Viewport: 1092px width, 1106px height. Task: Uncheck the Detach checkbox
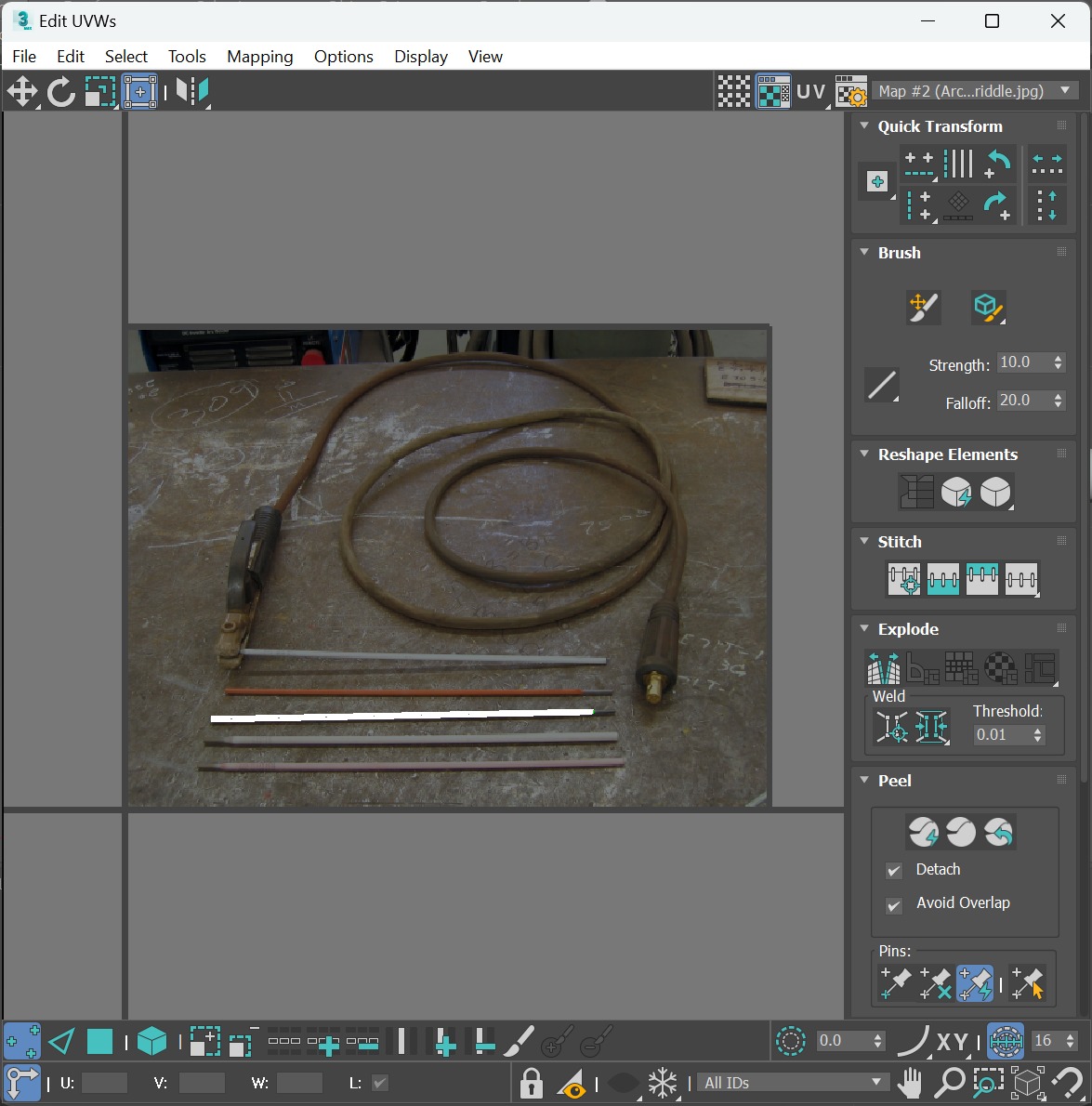(894, 871)
